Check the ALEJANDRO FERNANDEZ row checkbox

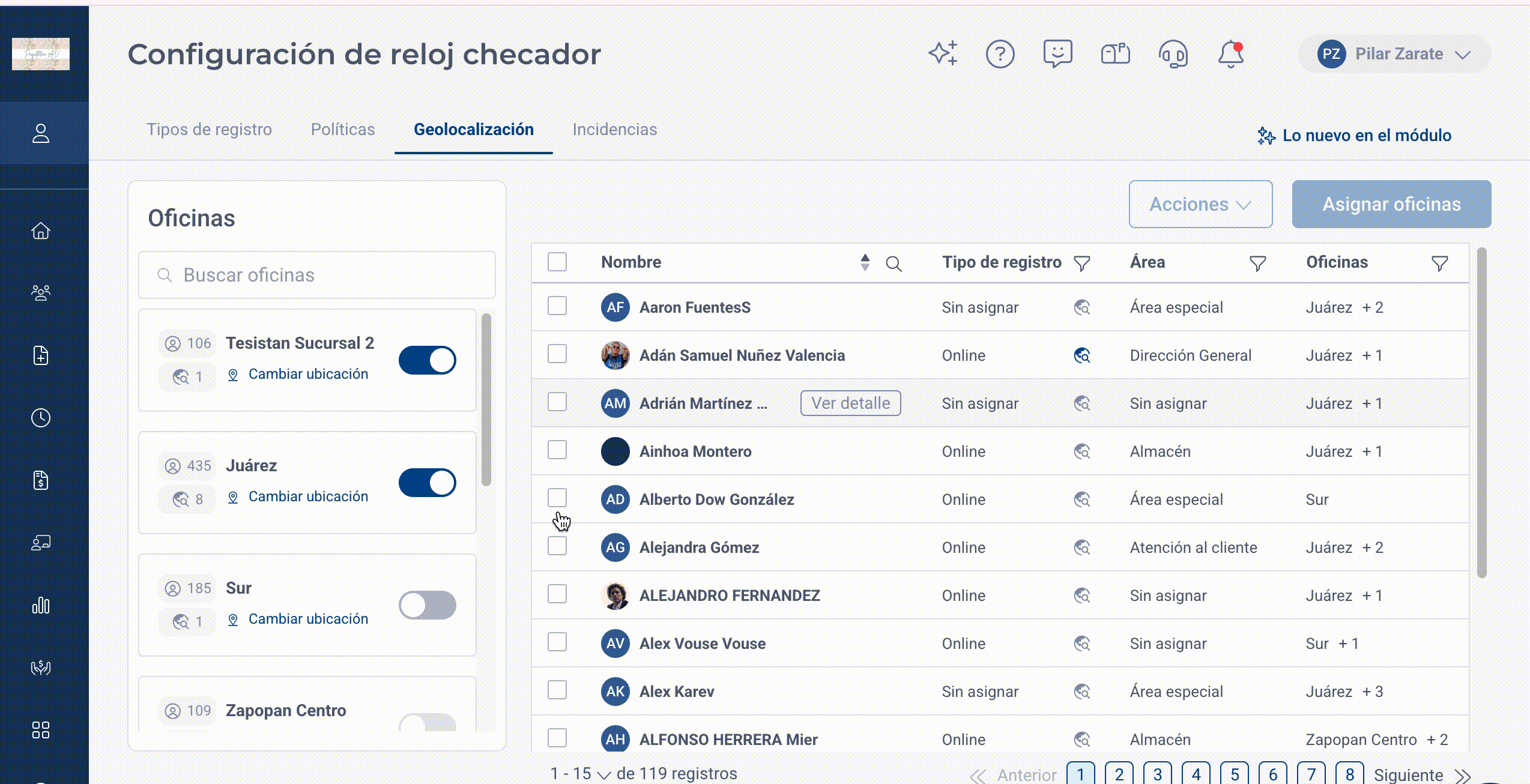point(557,594)
